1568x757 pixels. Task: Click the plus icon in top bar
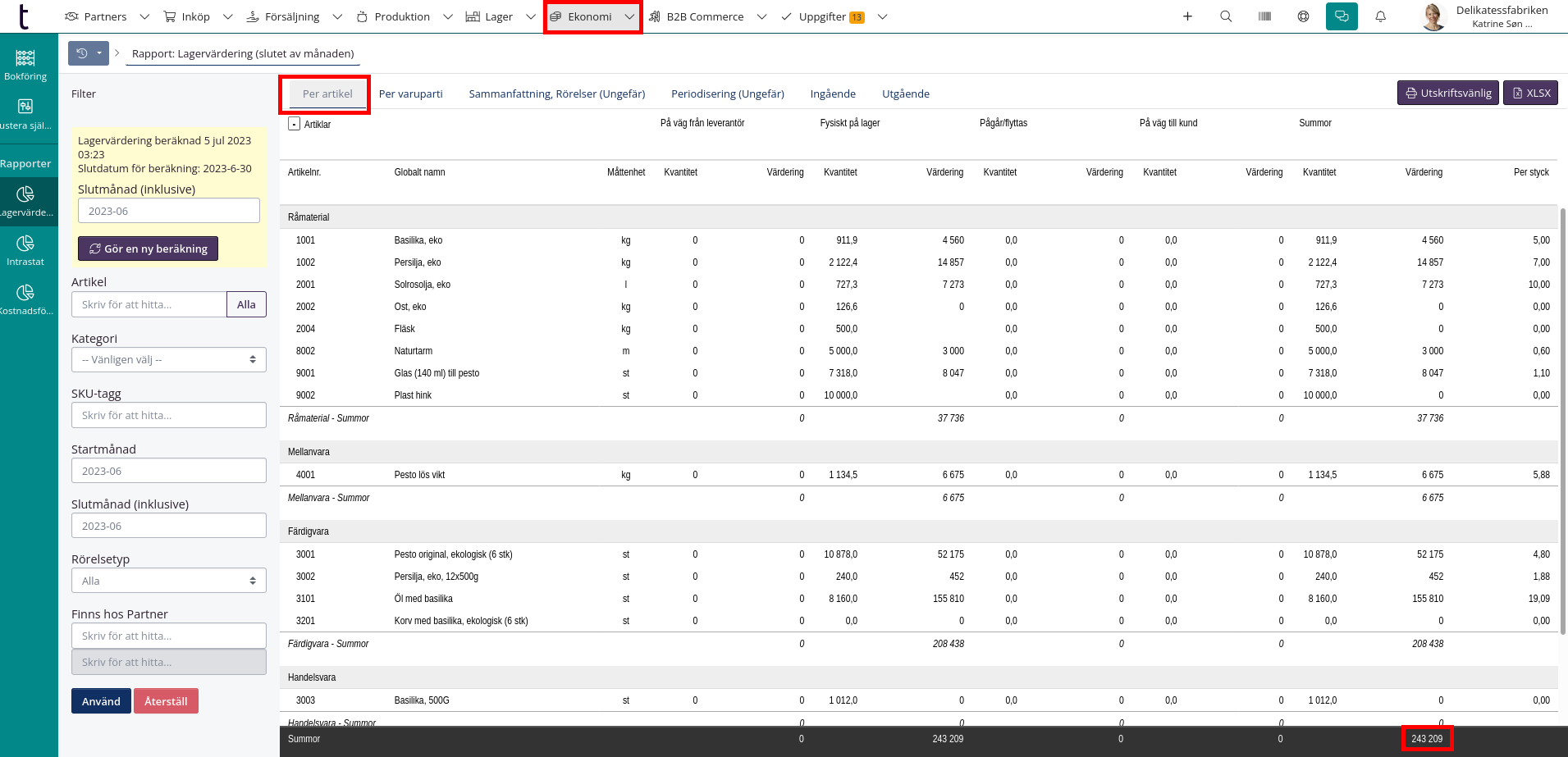(1187, 16)
